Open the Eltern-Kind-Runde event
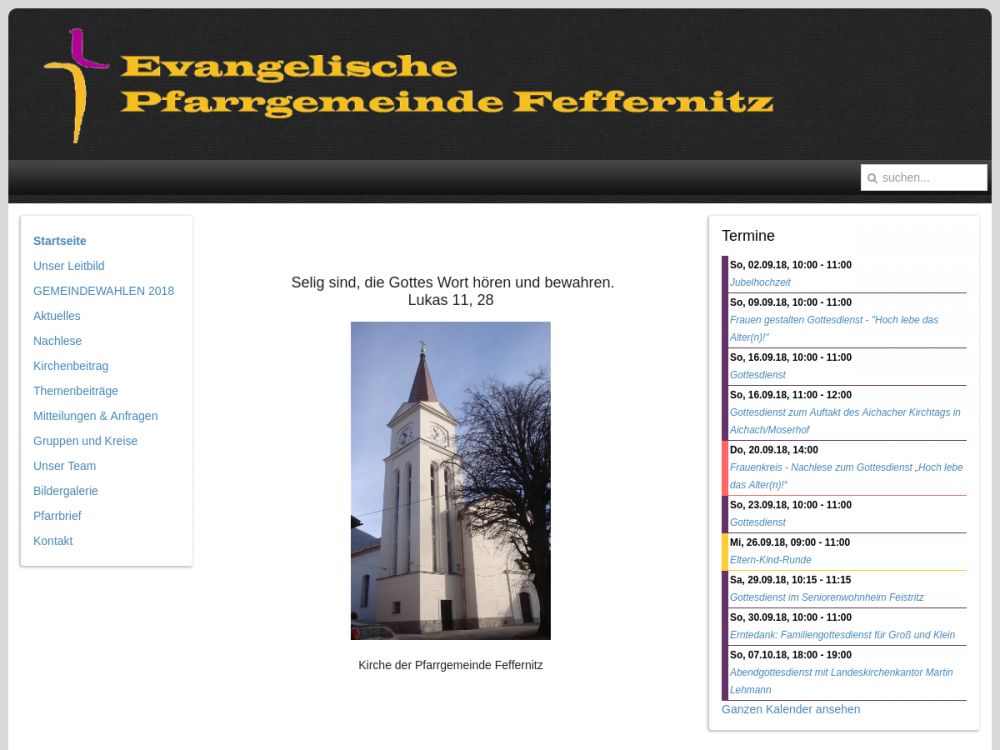Viewport: 1000px width, 750px height. coord(770,560)
